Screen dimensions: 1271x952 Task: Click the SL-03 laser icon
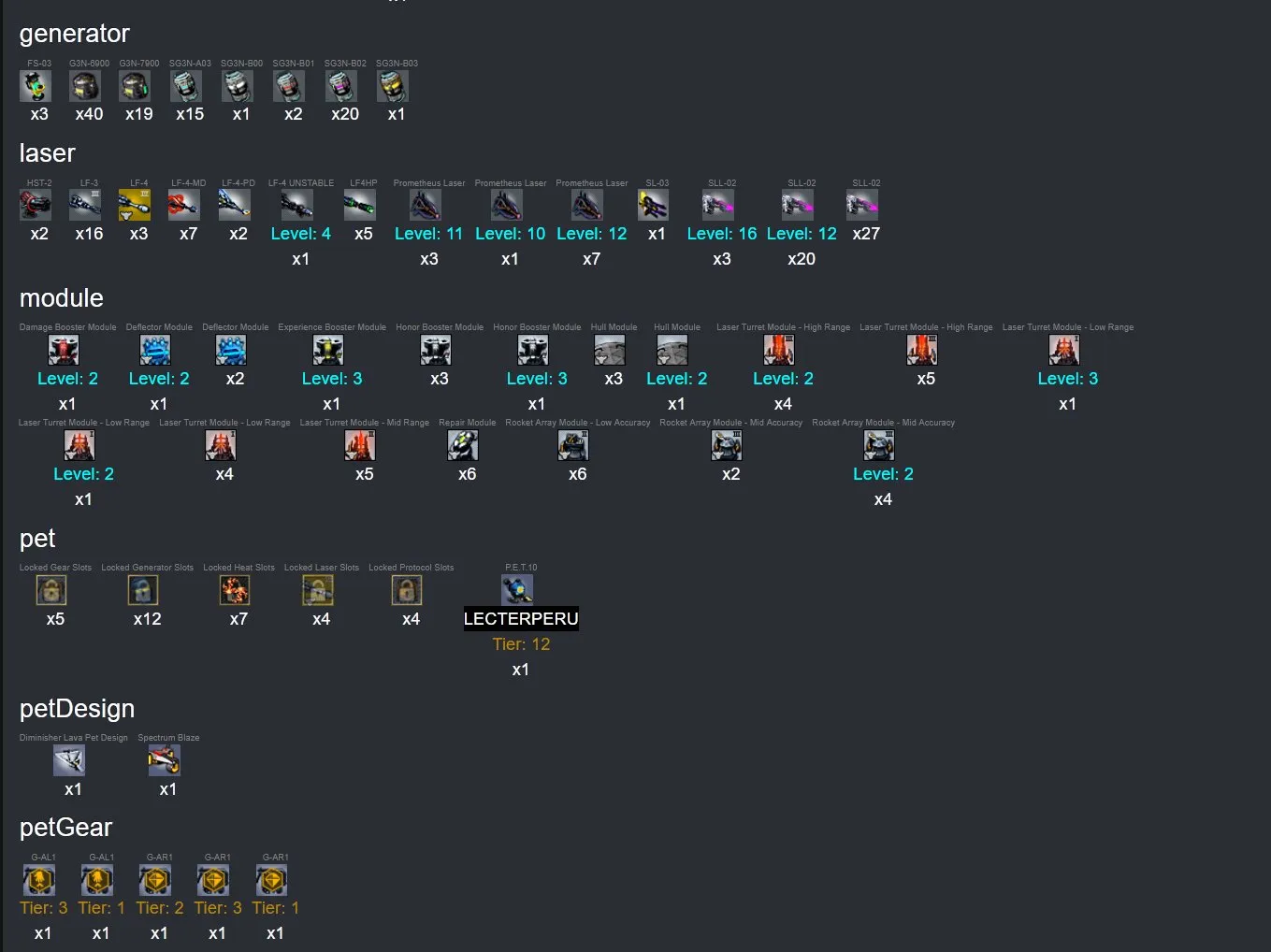pyautogui.click(x=654, y=205)
